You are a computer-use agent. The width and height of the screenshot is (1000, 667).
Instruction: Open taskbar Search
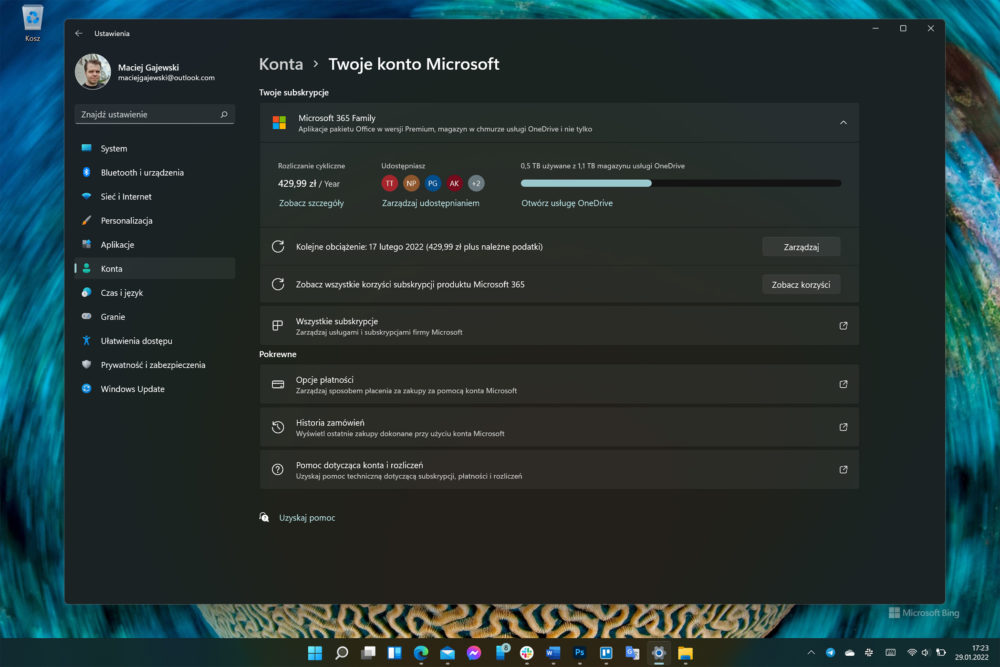point(342,653)
